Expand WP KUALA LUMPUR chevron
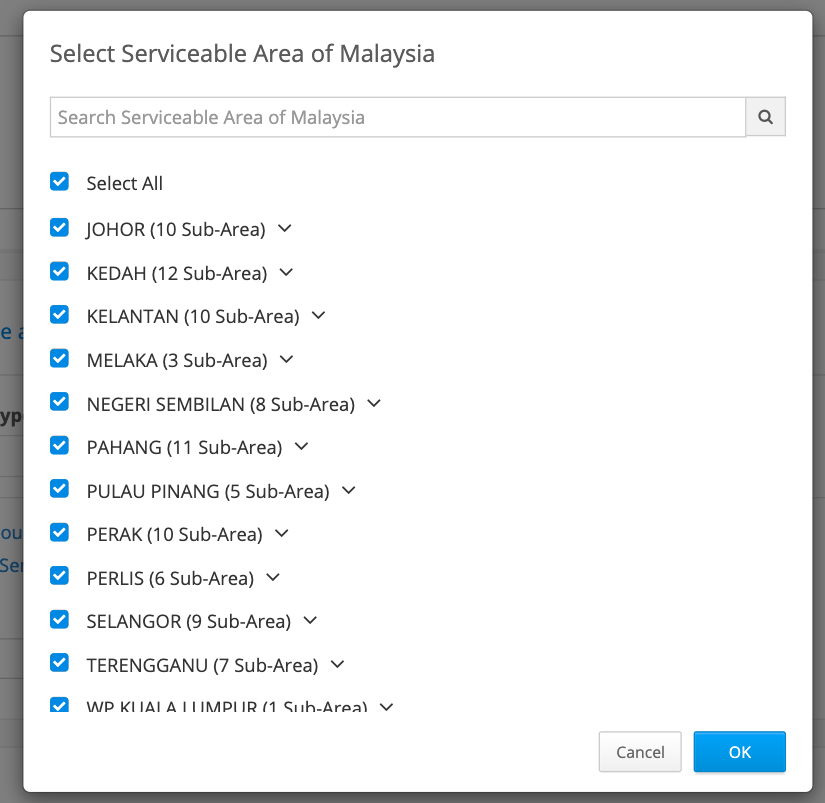 coord(387,707)
